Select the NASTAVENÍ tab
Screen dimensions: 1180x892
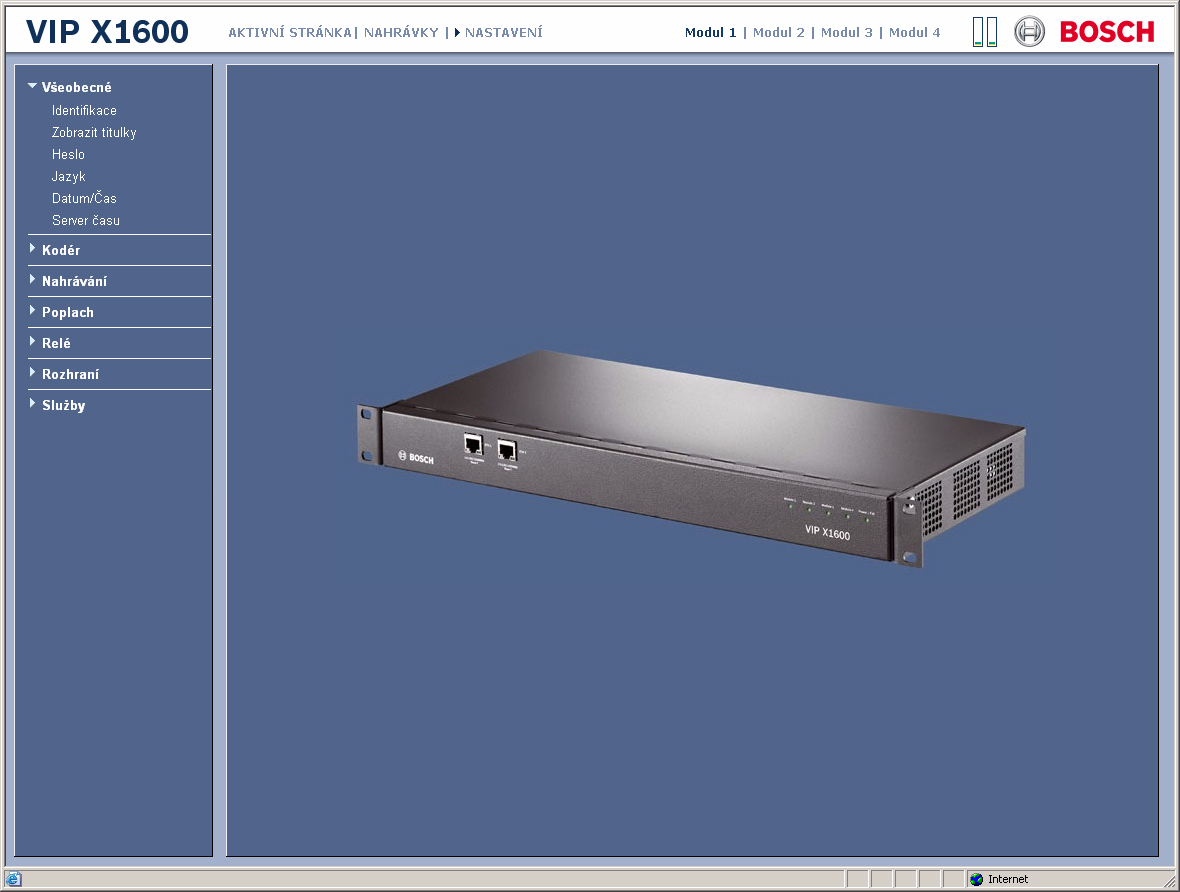pyautogui.click(x=503, y=32)
